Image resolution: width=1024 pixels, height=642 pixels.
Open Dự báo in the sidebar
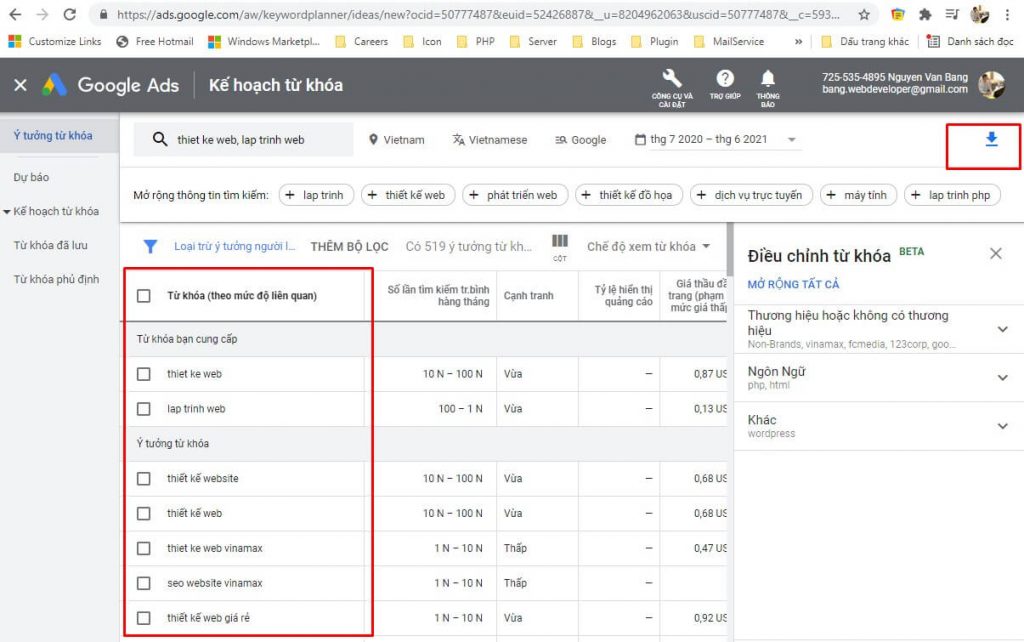click(31, 177)
